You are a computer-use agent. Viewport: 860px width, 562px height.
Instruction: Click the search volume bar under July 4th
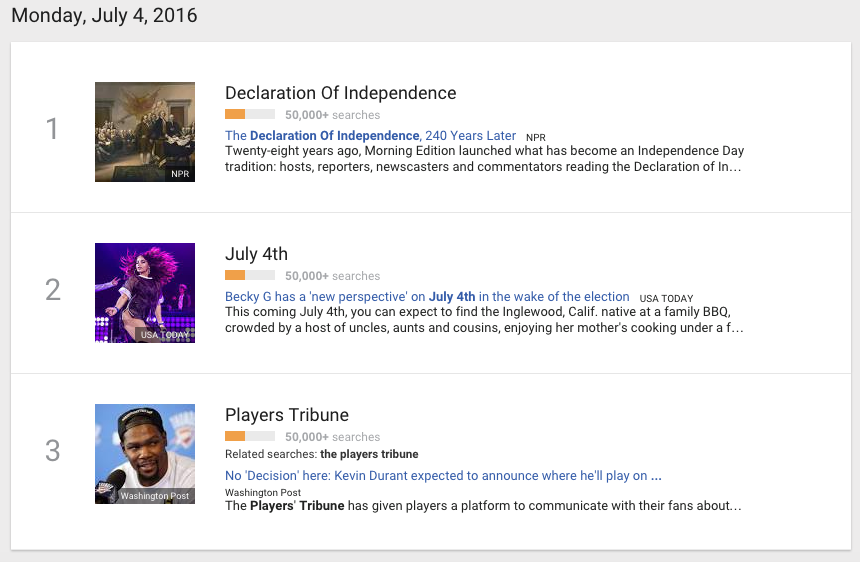tap(249, 276)
